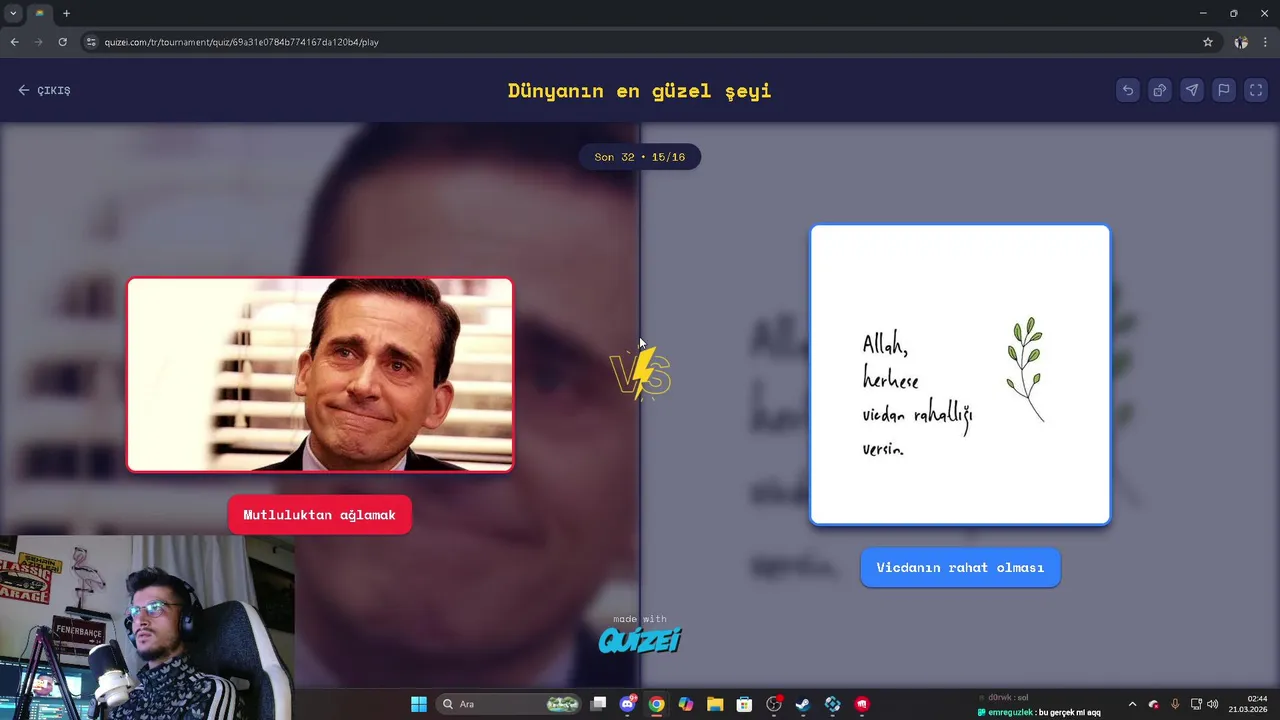Open Task View on the taskbar
Viewport: 1280px width, 720px height.
tap(598, 704)
